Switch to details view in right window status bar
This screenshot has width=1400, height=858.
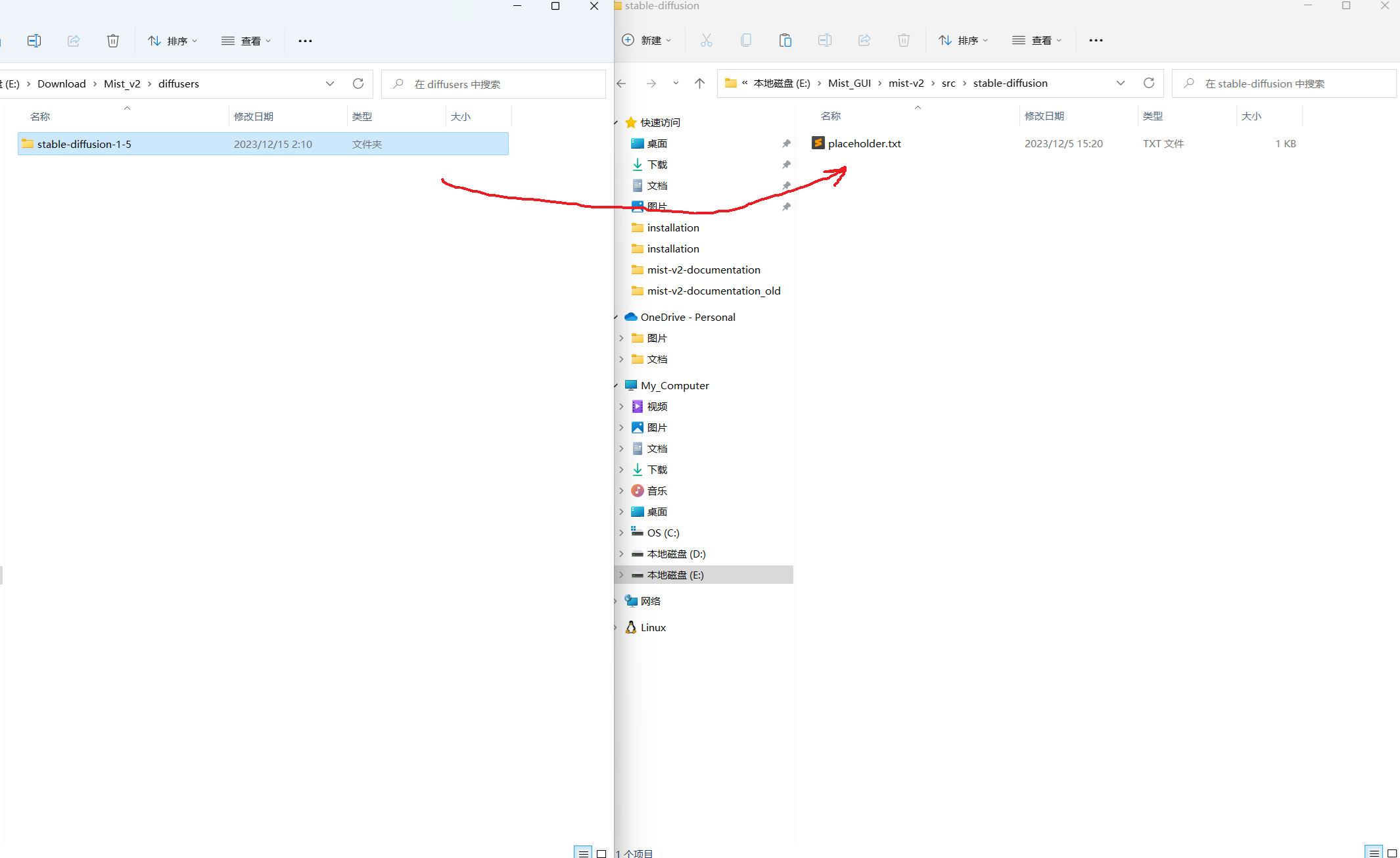click(1374, 852)
